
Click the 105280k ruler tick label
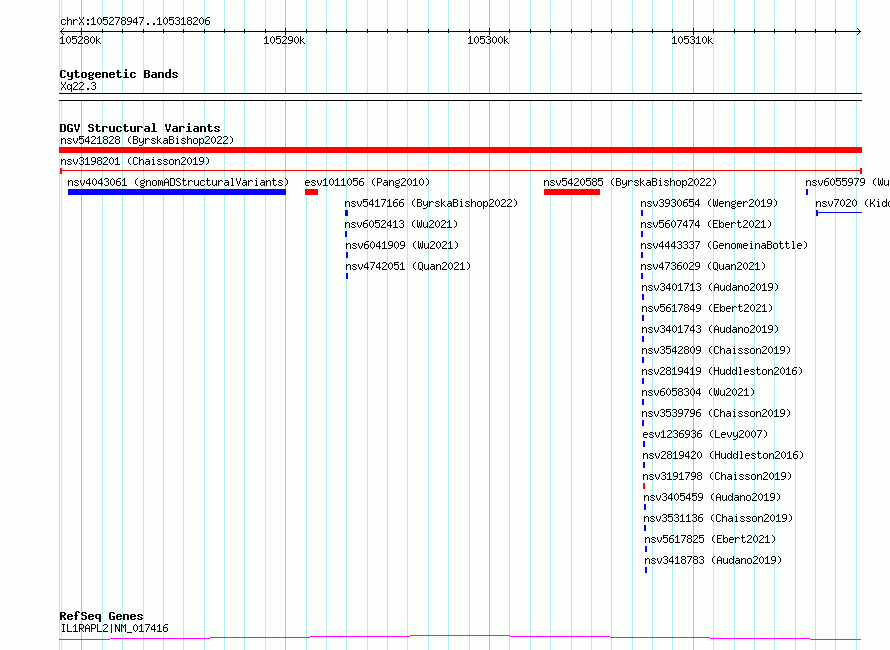pyautogui.click(x=80, y=40)
